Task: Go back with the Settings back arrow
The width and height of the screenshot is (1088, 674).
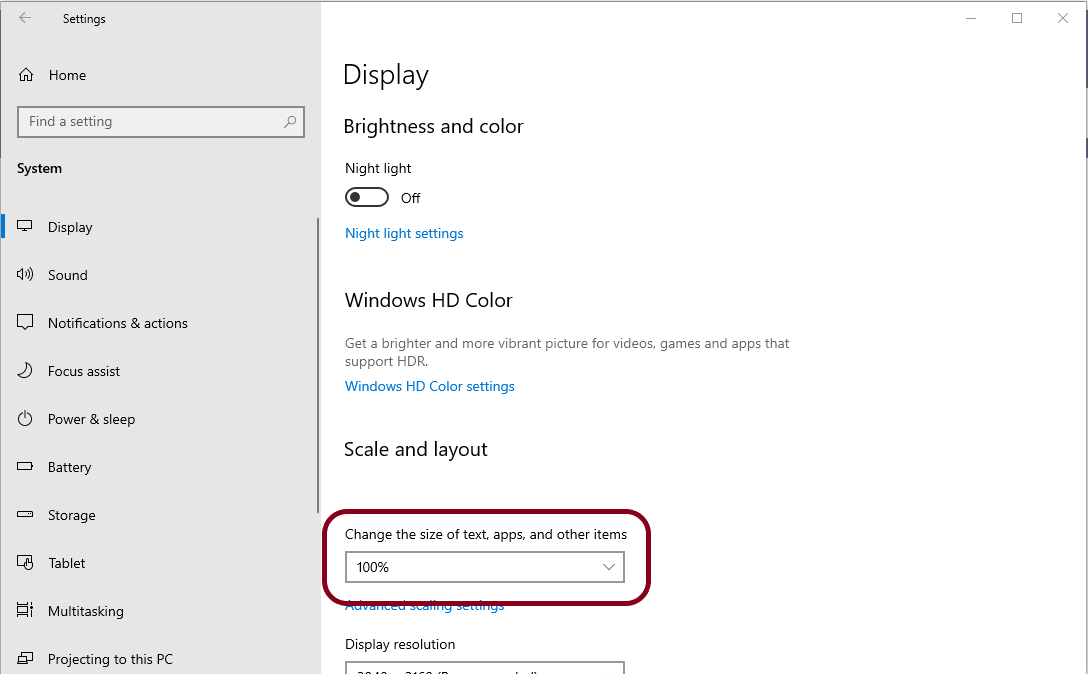Action: (x=25, y=18)
